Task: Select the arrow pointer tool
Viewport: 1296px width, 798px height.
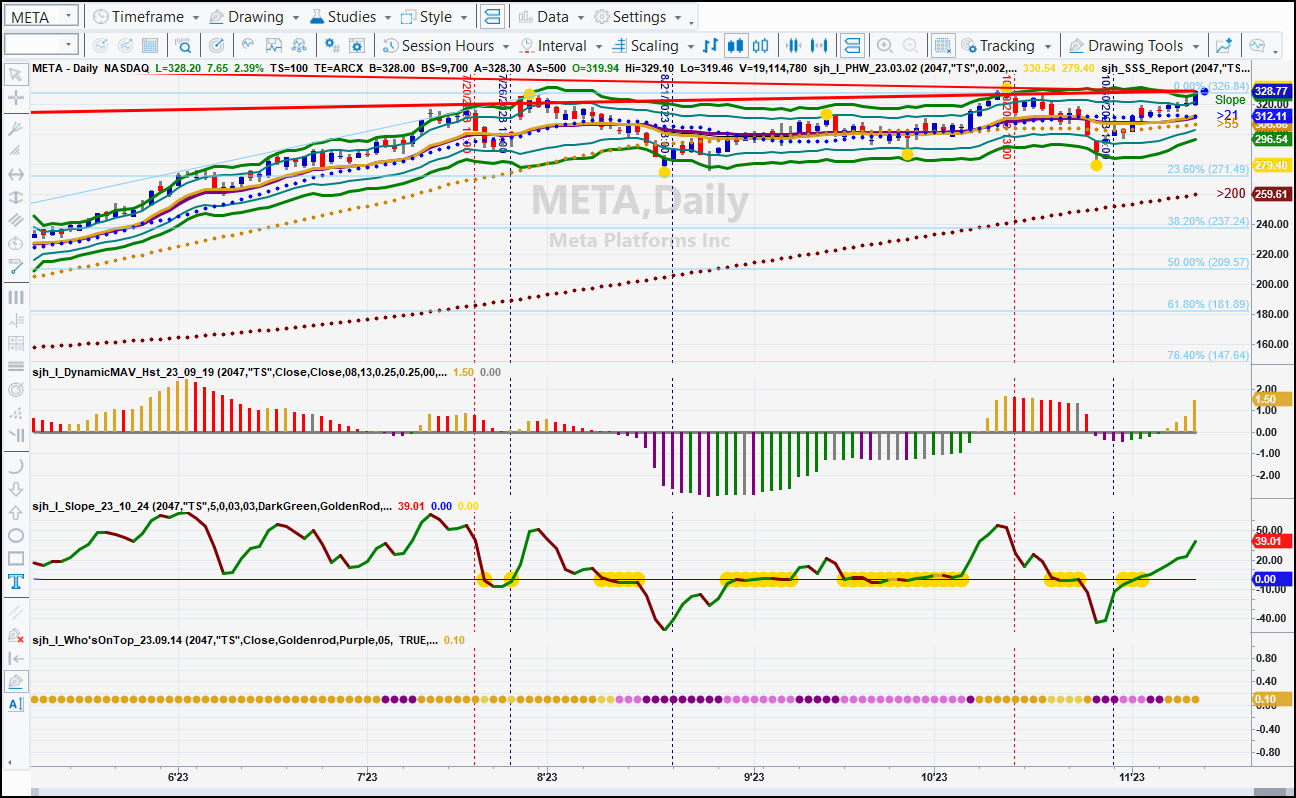Action: (x=15, y=73)
